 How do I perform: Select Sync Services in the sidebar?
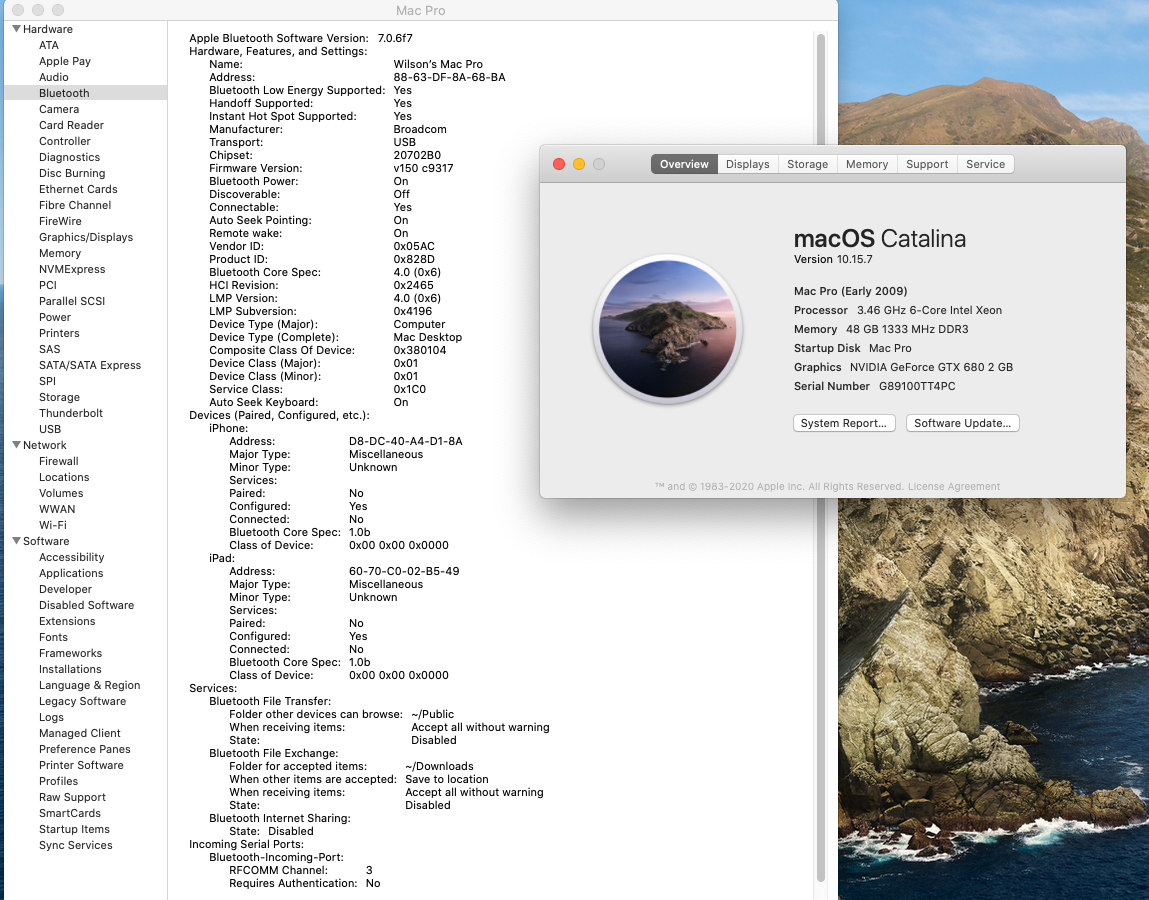(x=75, y=845)
